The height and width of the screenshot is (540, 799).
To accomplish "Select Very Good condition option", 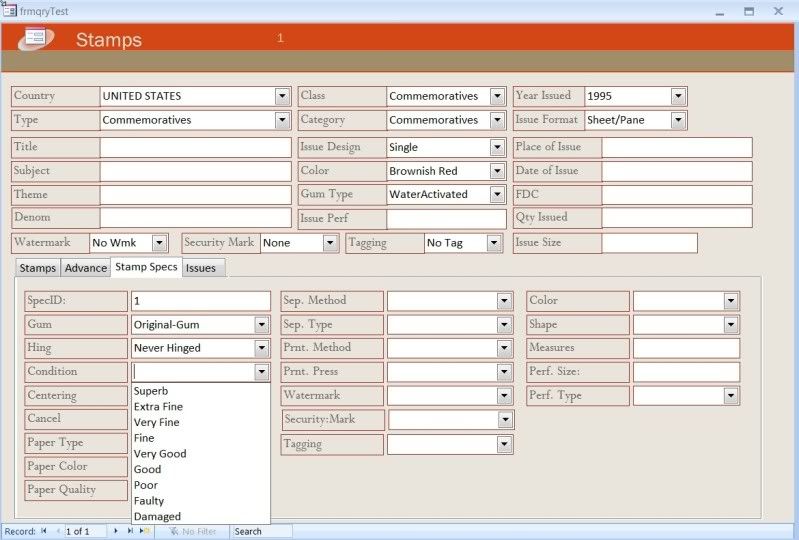I will tap(201, 454).
